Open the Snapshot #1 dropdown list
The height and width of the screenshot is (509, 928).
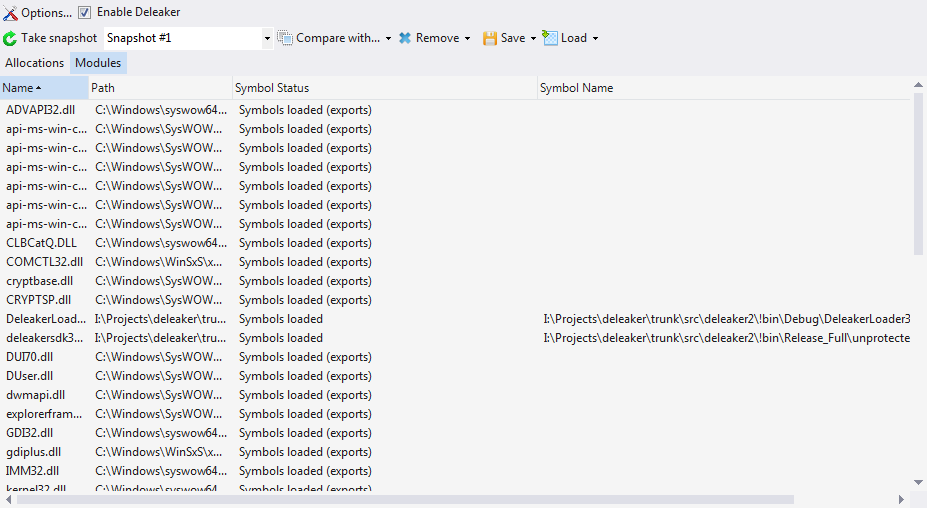click(267, 38)
